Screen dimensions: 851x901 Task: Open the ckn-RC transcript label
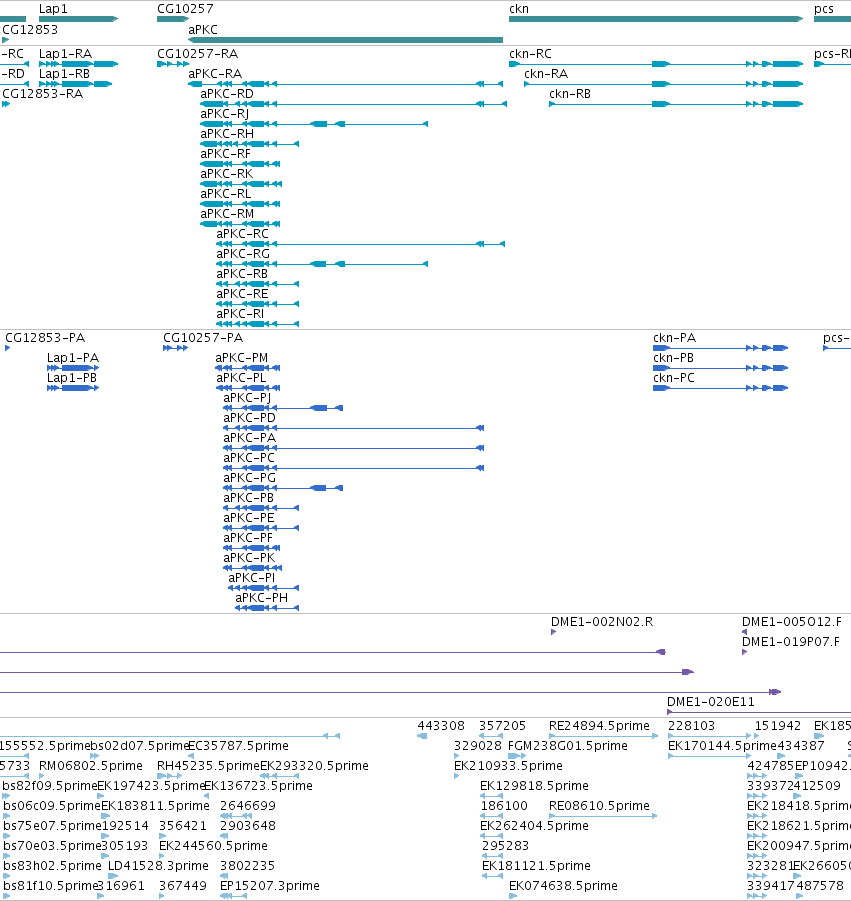coord(530,53)
